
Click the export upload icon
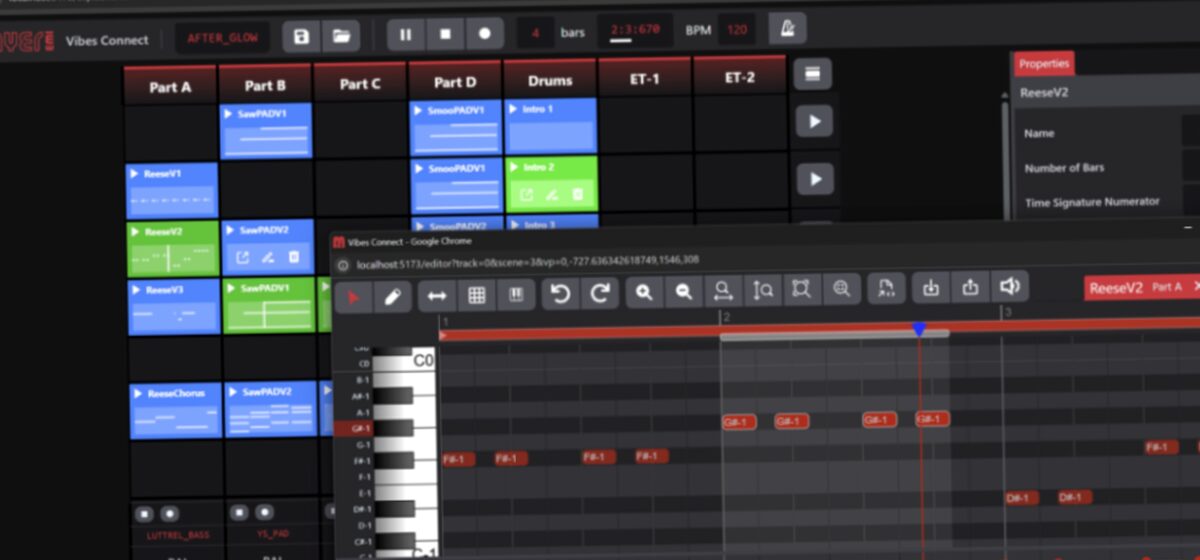coord(970,287)
